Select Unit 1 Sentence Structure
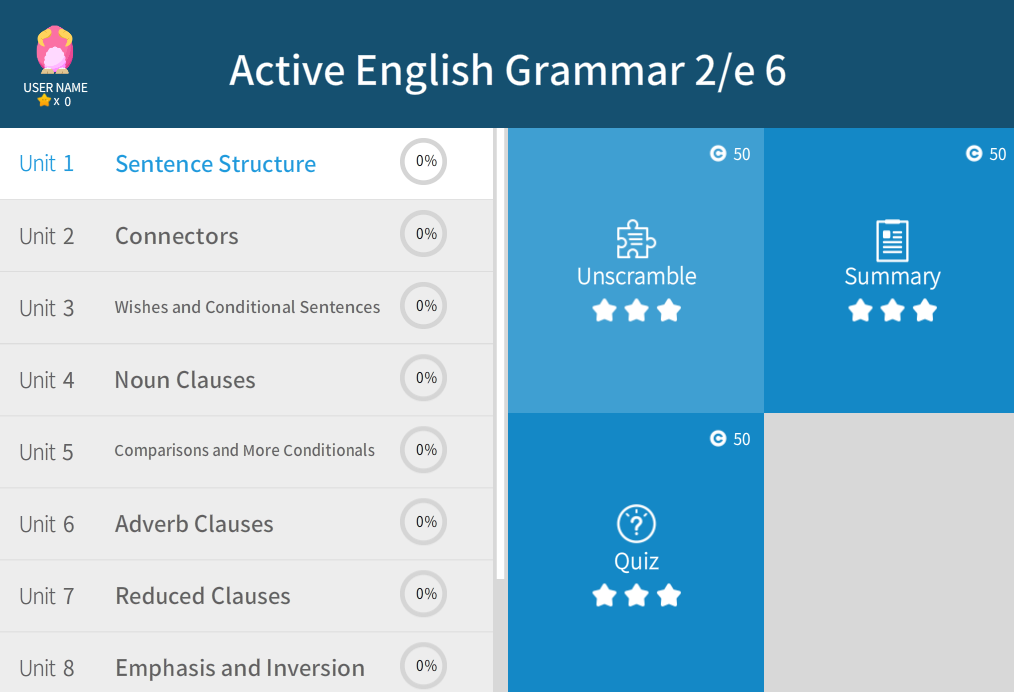 point(215,164)
